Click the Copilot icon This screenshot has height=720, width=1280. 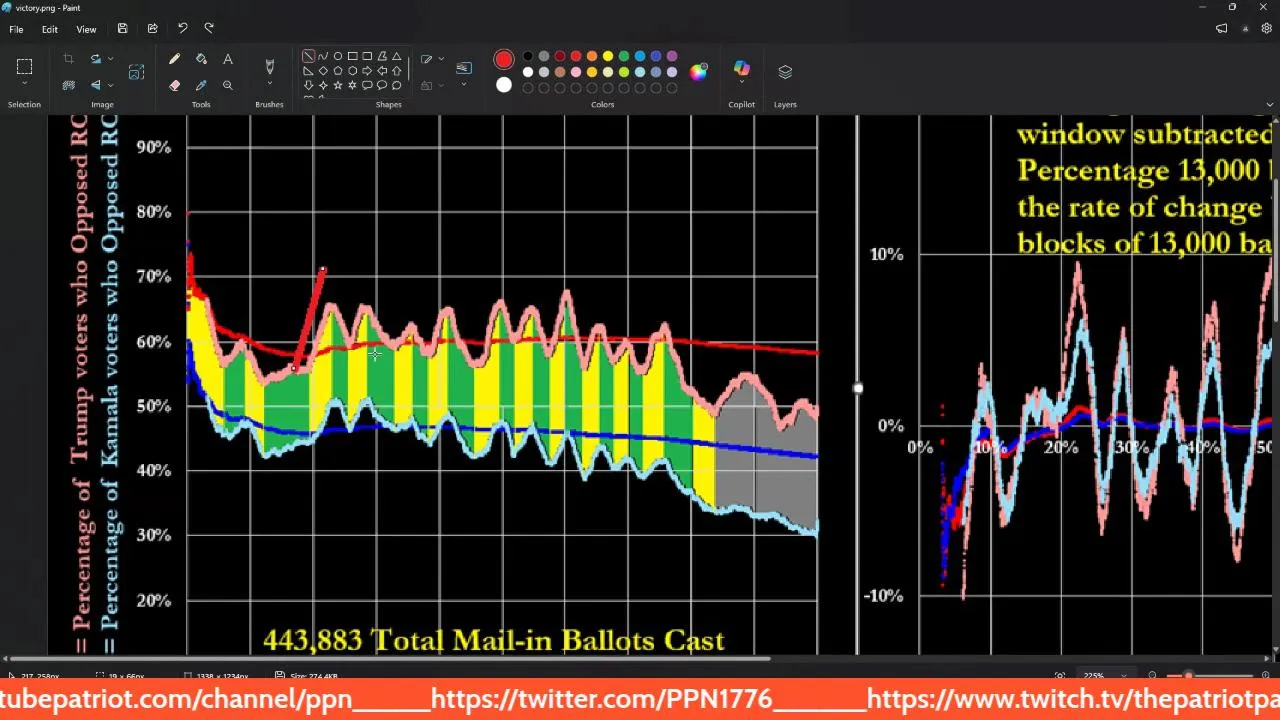[741, 67]
